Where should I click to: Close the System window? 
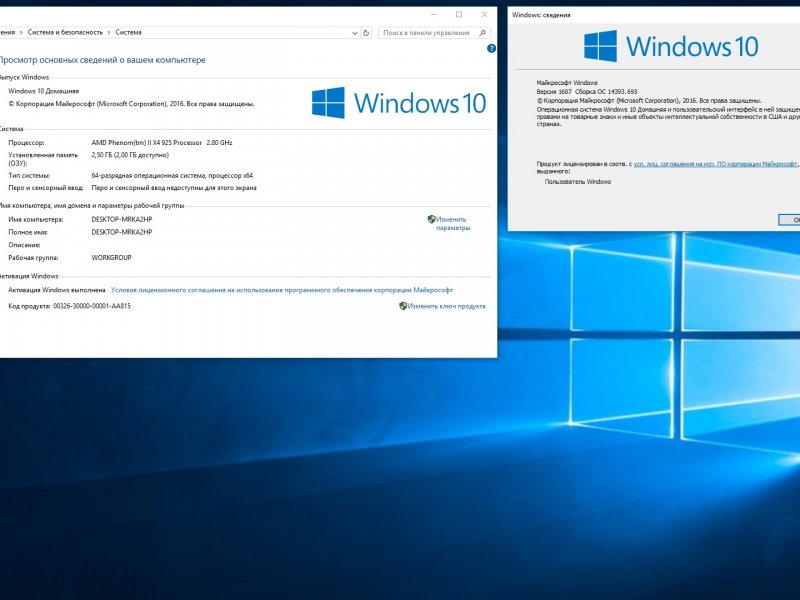pos(484,15)
